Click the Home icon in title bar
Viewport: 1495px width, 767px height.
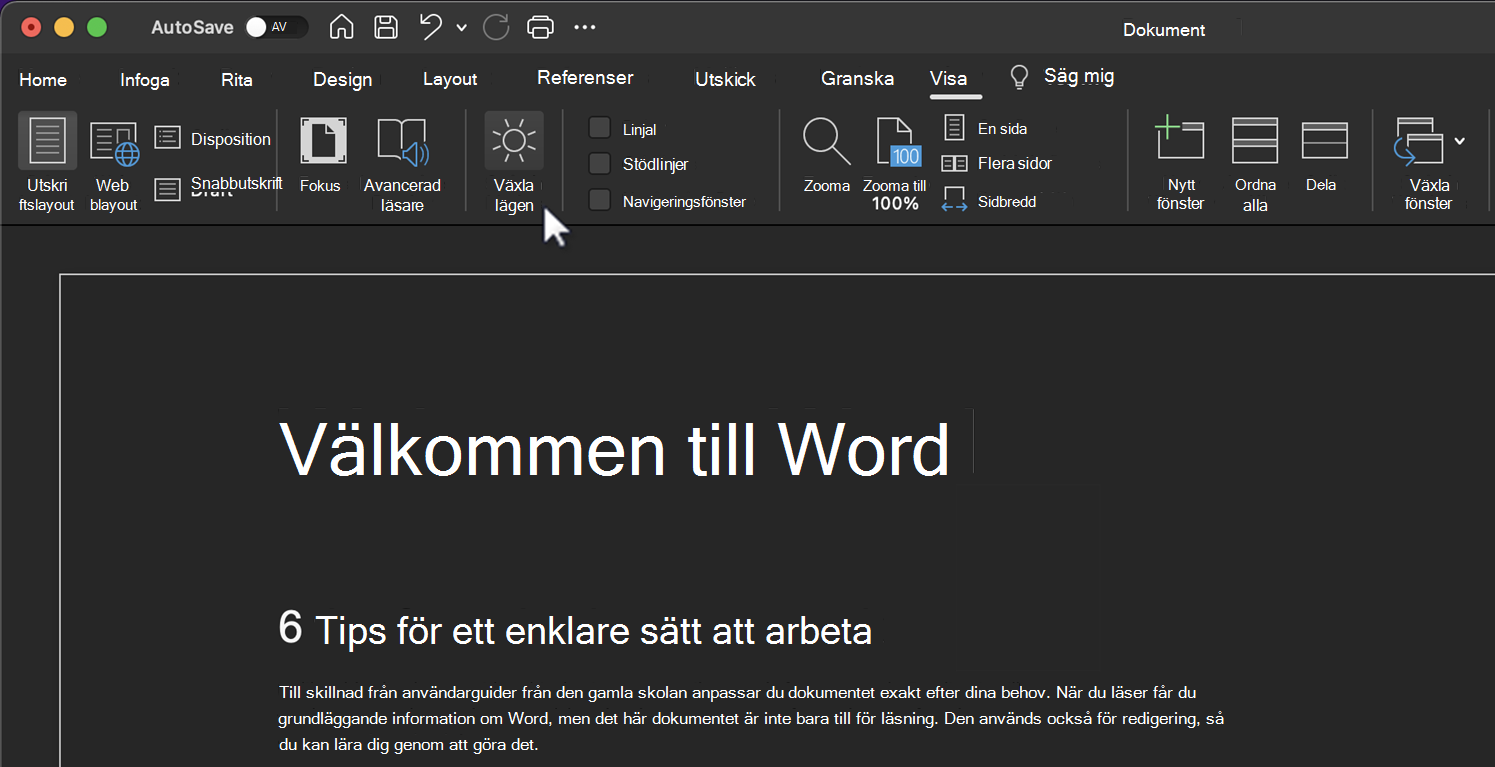tap(342, 28)
